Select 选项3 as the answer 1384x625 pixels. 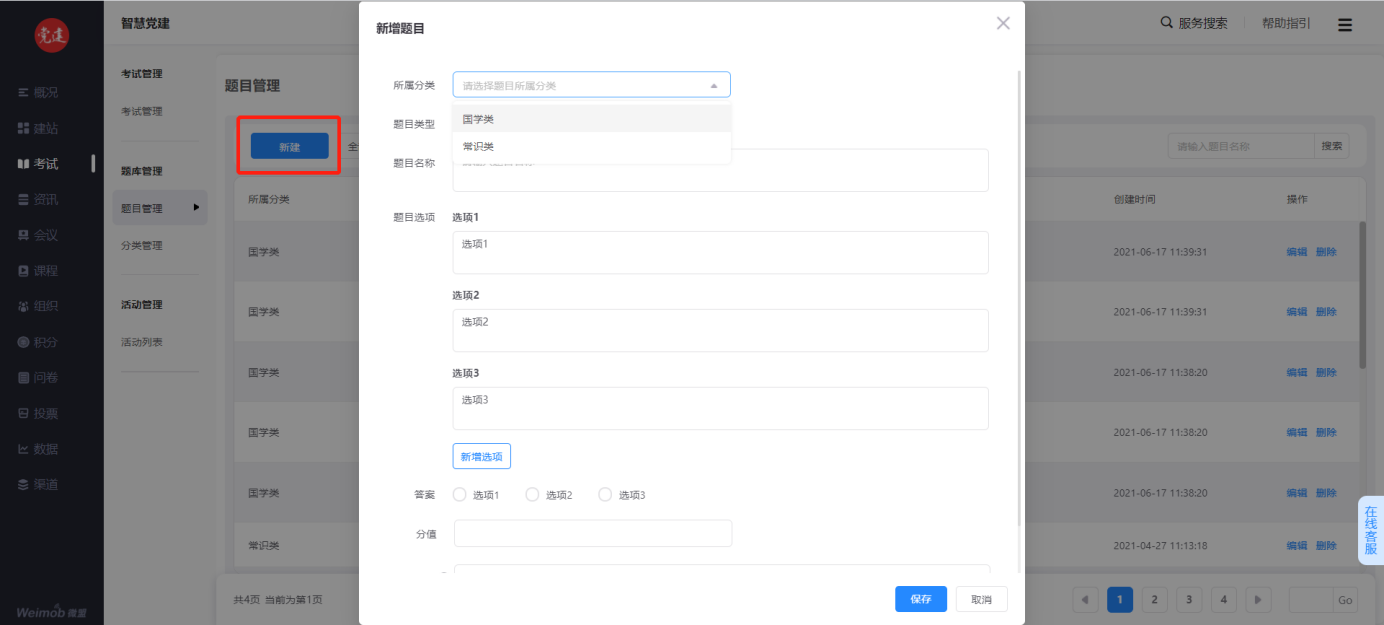click(x=605, y=494)
